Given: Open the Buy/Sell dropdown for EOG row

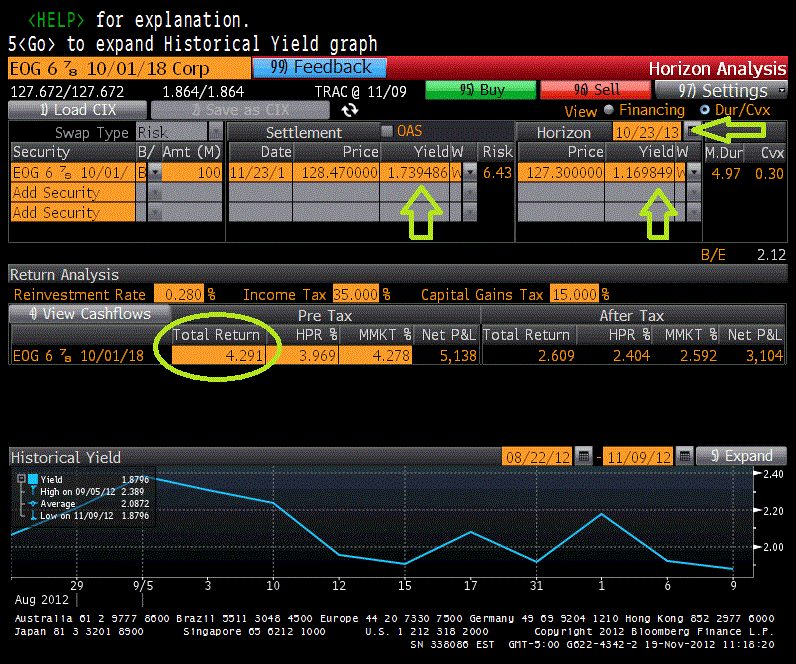Looking at the screenshot, I should pos(155,173).
